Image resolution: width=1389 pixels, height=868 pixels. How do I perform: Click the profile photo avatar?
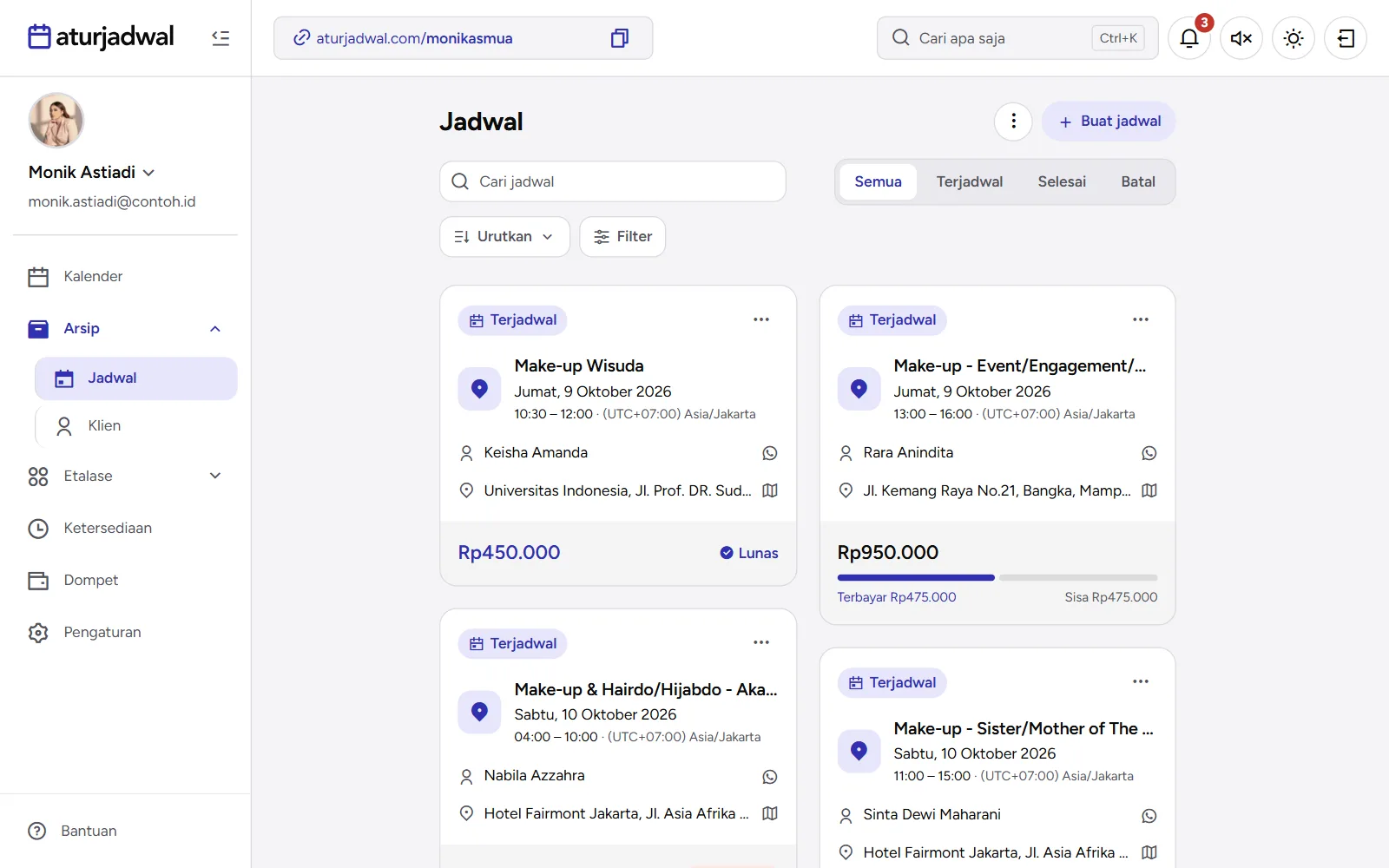pyautogui.click(x=56, y=121)
